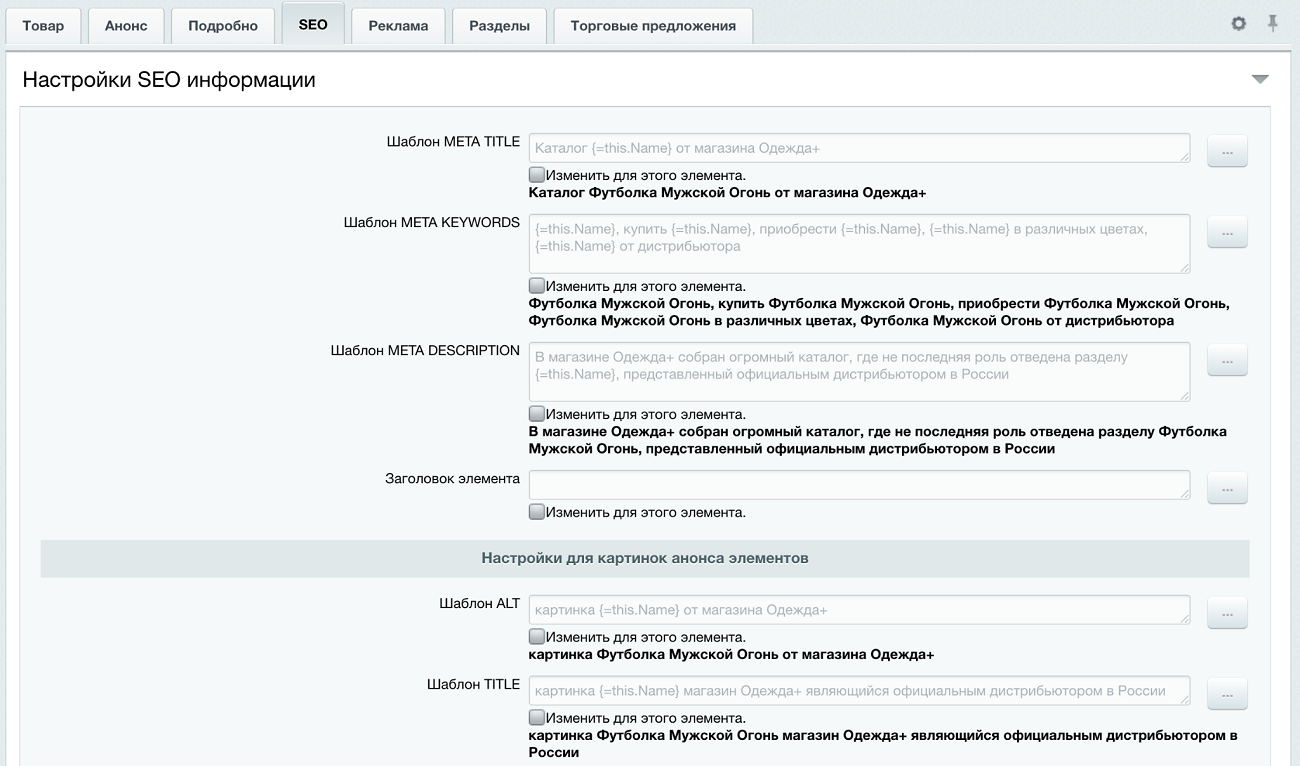Open template editor for Шаблон TITLE
Image resolution: width=1300 pixels, height=766 pixels.
[x=1227, y=694]
